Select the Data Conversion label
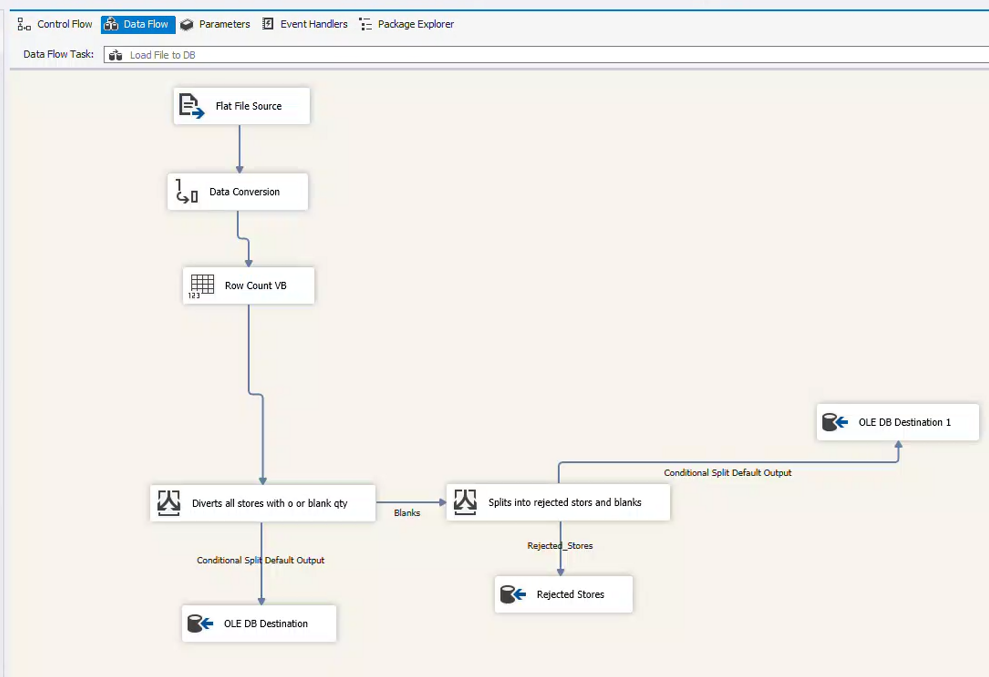 click(244, 192)
